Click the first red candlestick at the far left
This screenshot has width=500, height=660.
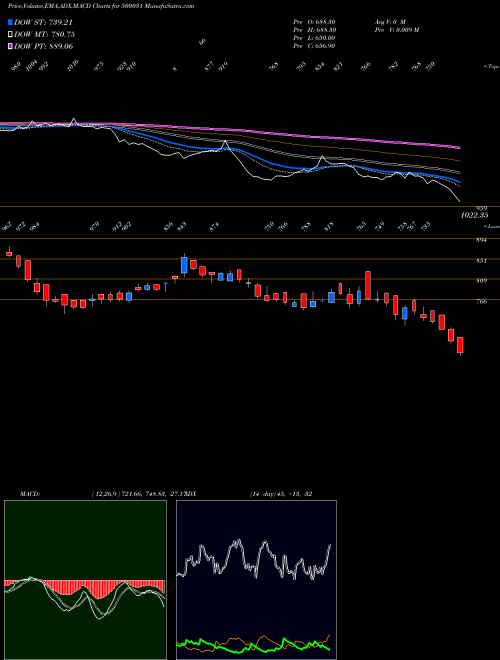click(x=9, y=253)
